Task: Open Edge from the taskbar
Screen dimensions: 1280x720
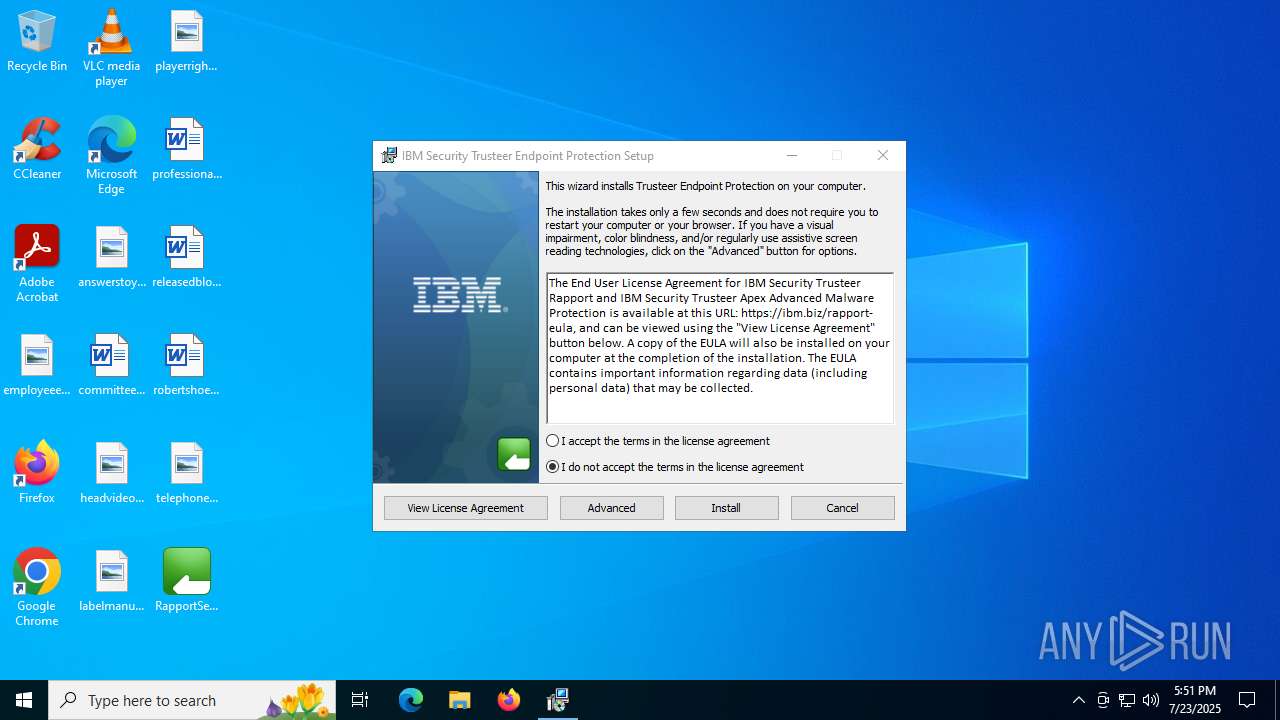Action: click(411, 700)
